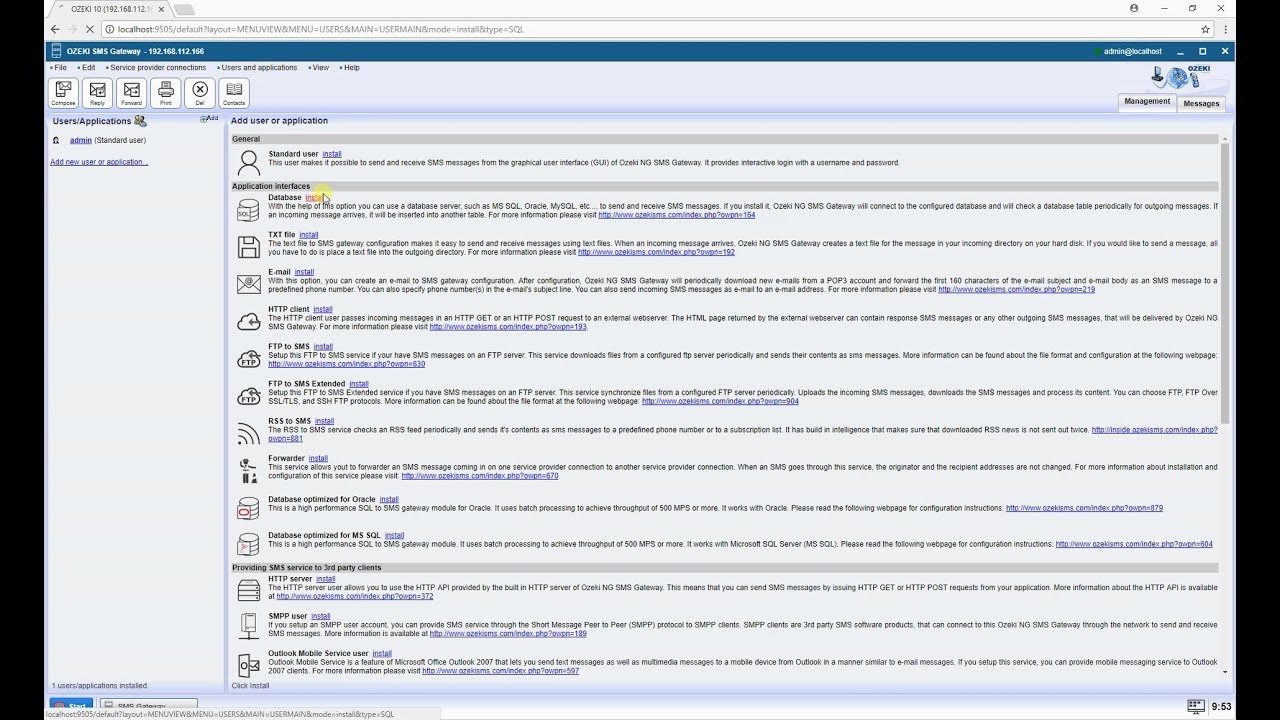Screen dimensions: 1280x720
Task: Open the Edit menu
Action: click(x=89, y=68)
